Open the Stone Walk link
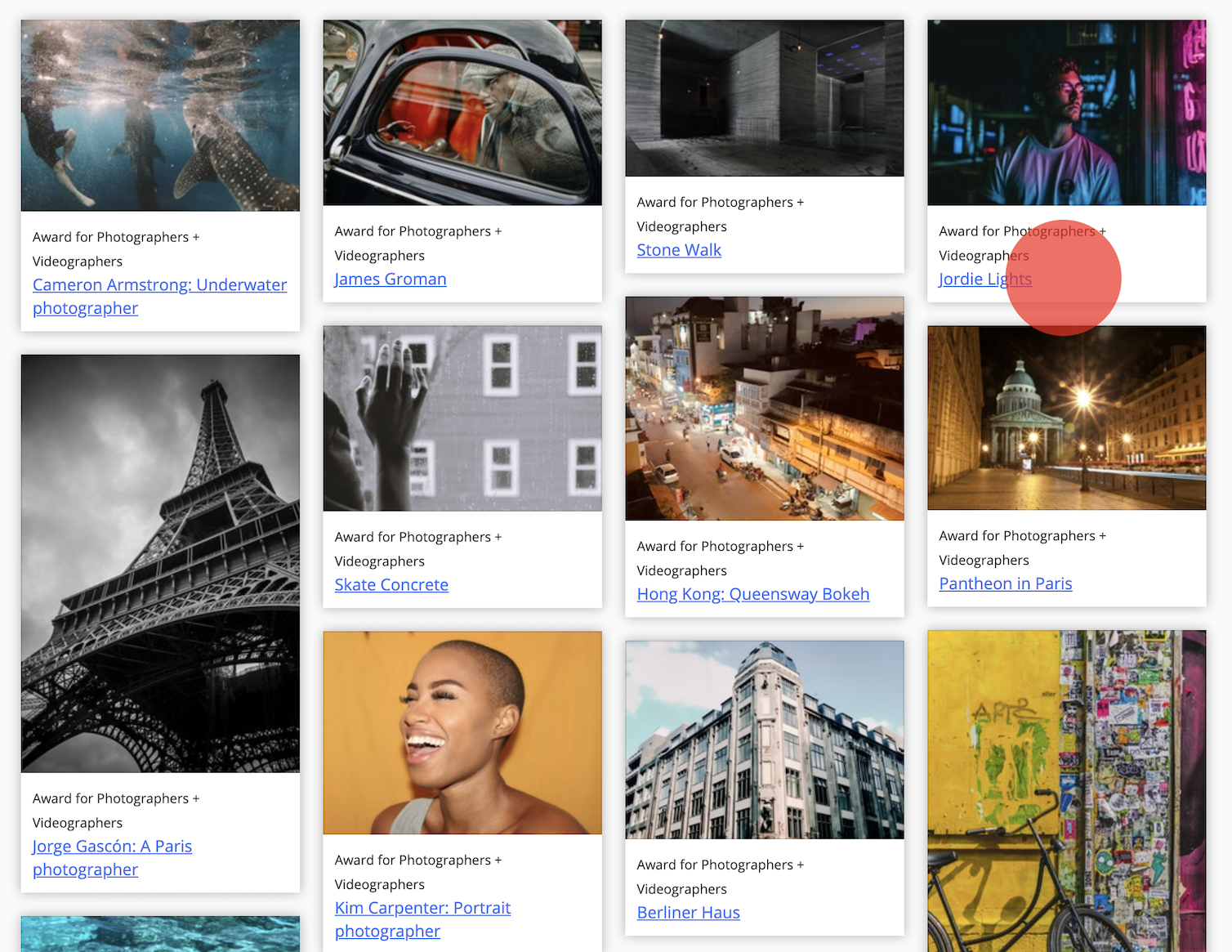The image size is (1232, 952). (679, 250)
